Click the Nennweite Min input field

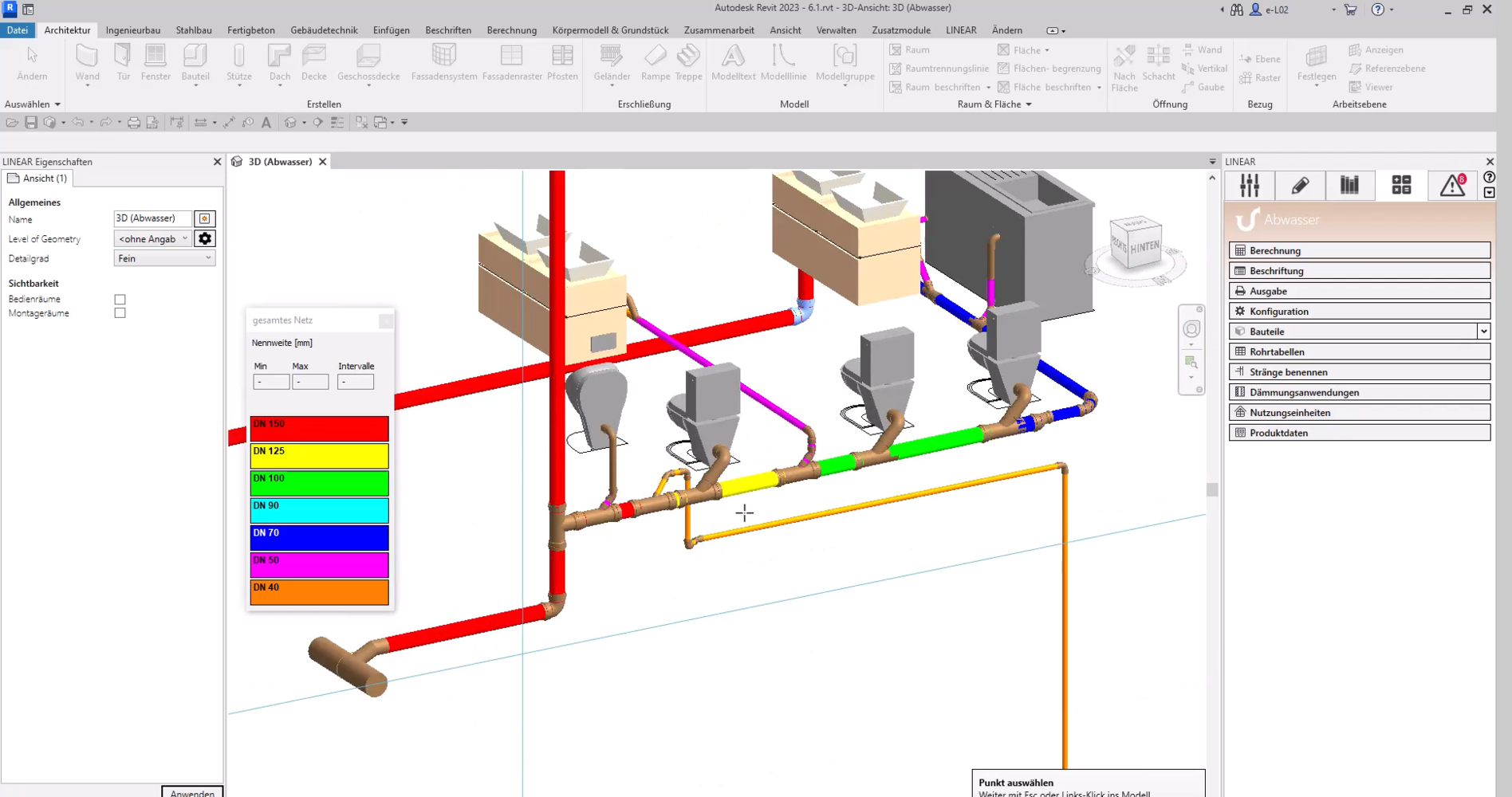(271, 382)
